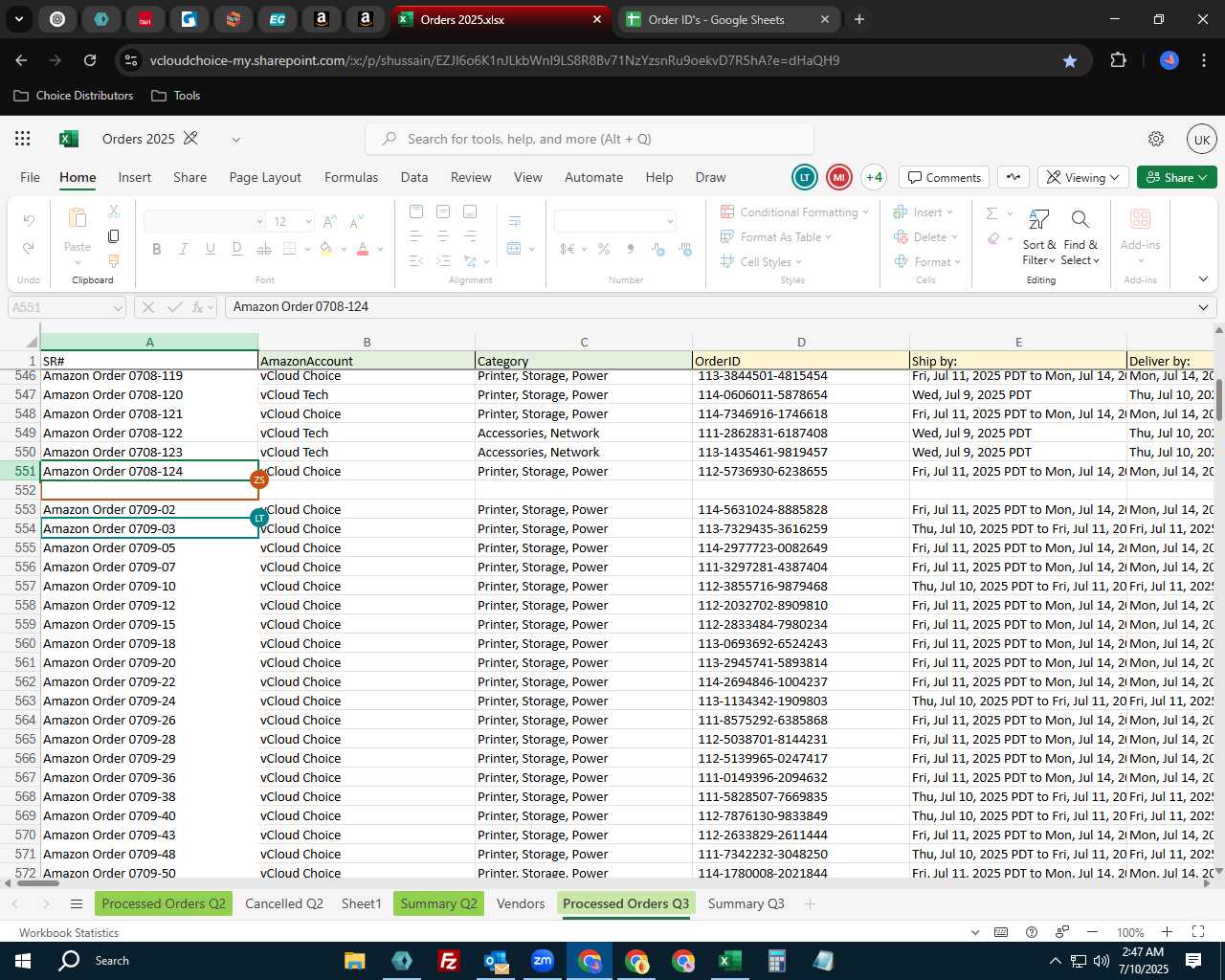Expand the formula bar chevron
Image resolution: width=1225 pixels, height=980 pixels.
pos(1203,307)
